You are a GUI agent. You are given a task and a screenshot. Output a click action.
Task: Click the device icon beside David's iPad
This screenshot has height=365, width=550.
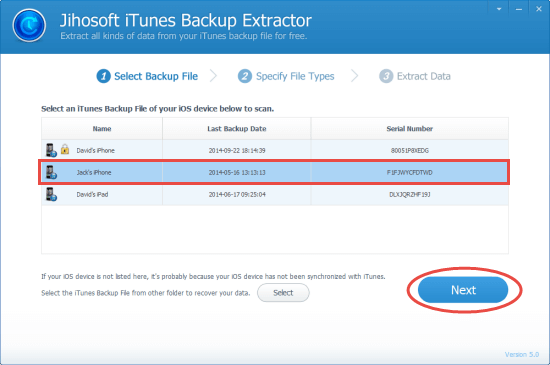(51, 194)
